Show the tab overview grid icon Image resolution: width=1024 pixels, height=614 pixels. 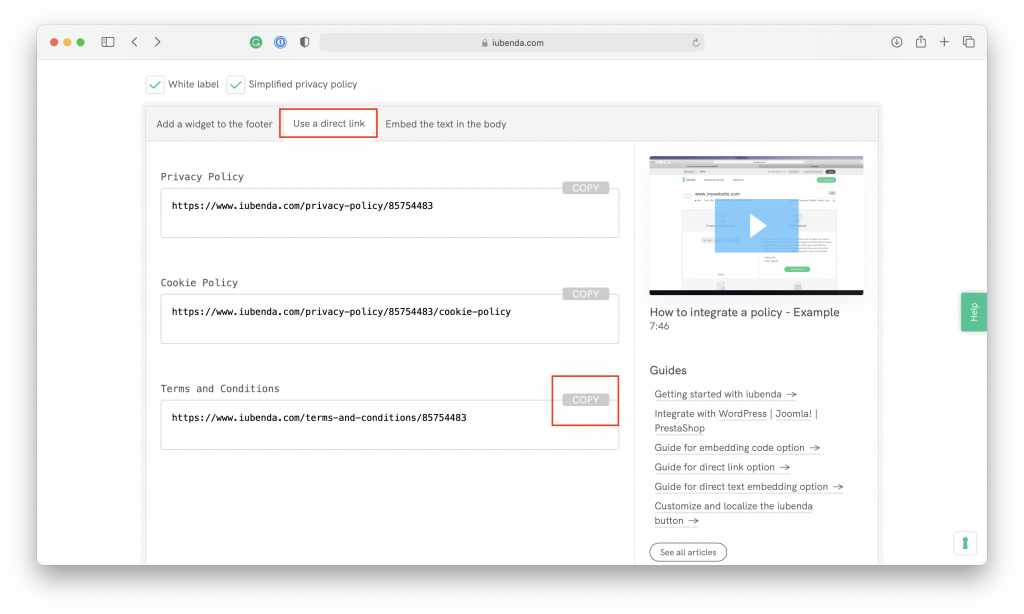tap(968, 42)
